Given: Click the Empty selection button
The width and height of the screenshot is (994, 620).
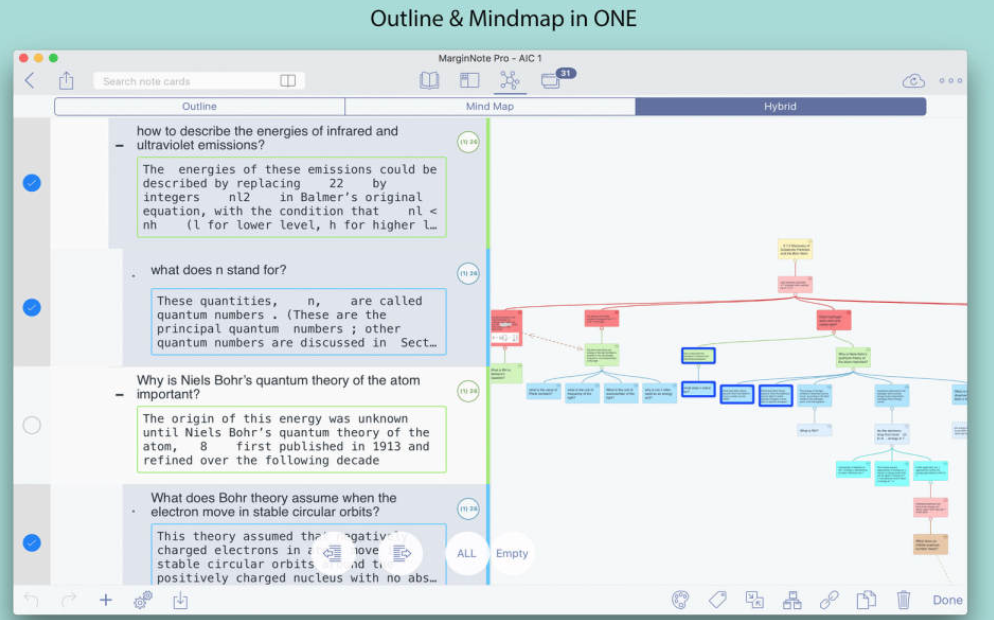Looking at the screenshot, I should tap(512, 553).
